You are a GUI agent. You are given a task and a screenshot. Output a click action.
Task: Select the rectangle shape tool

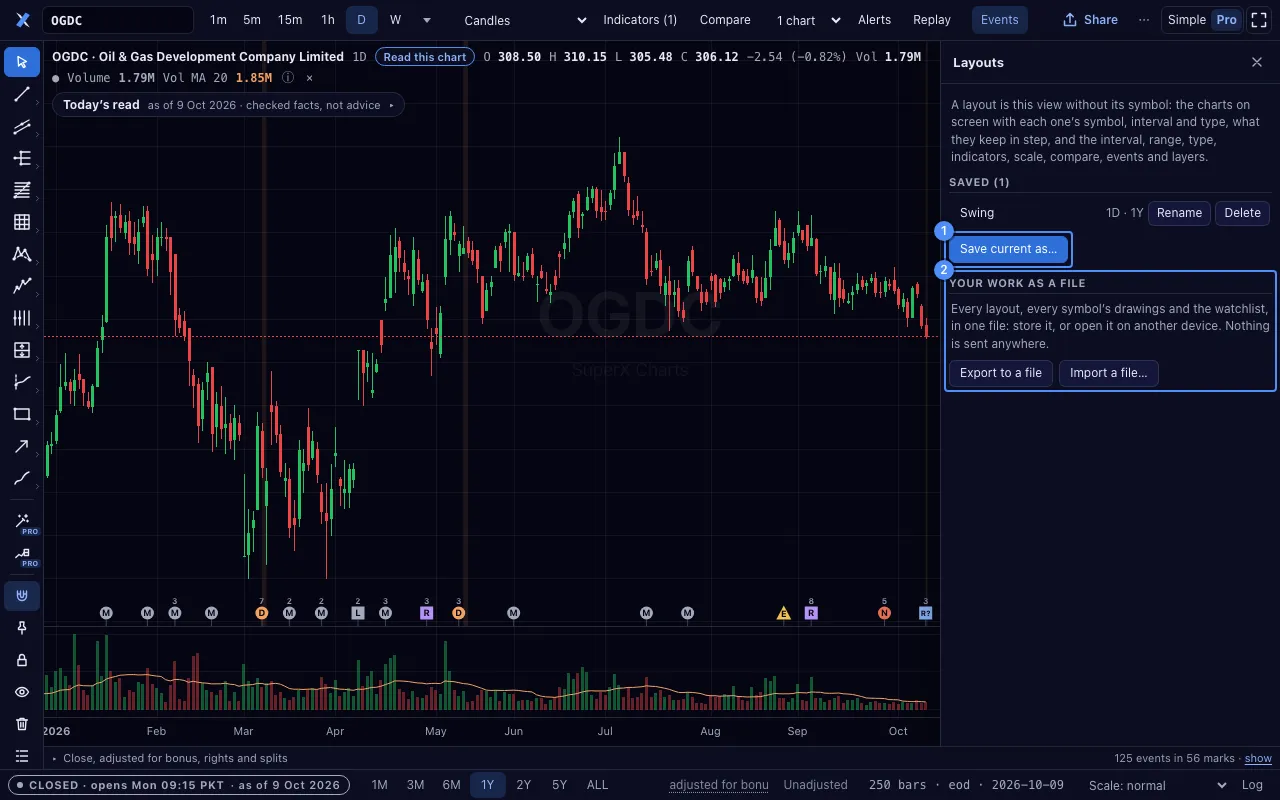22,415
